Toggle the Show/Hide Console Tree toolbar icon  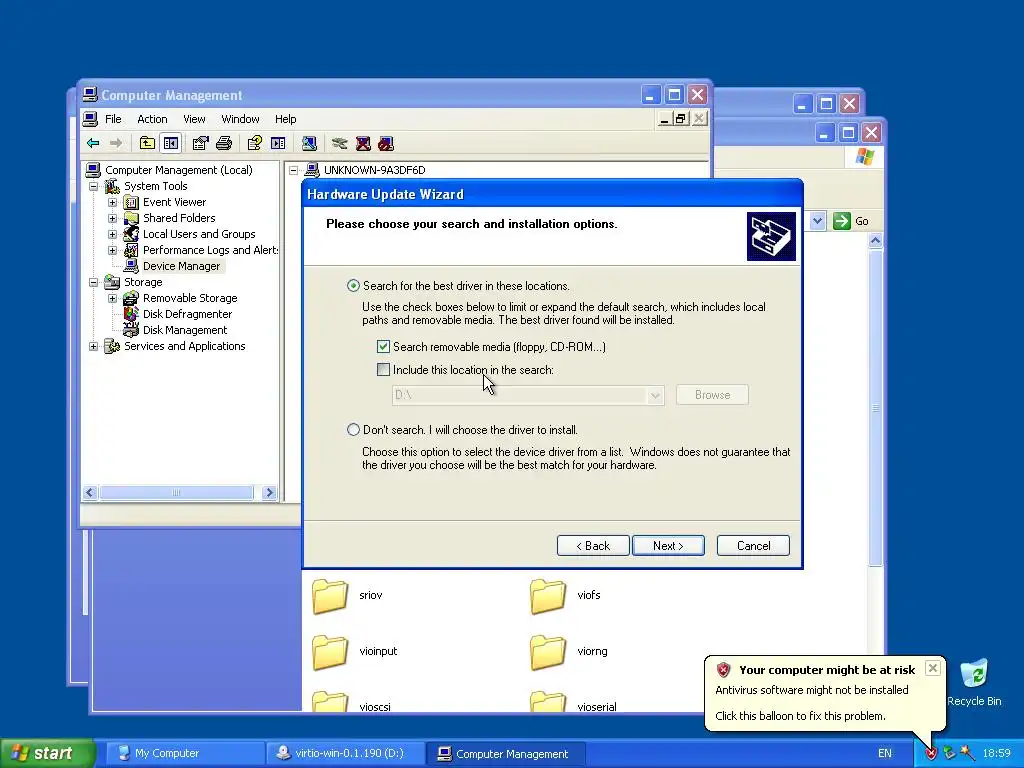(x=171, y=144)
